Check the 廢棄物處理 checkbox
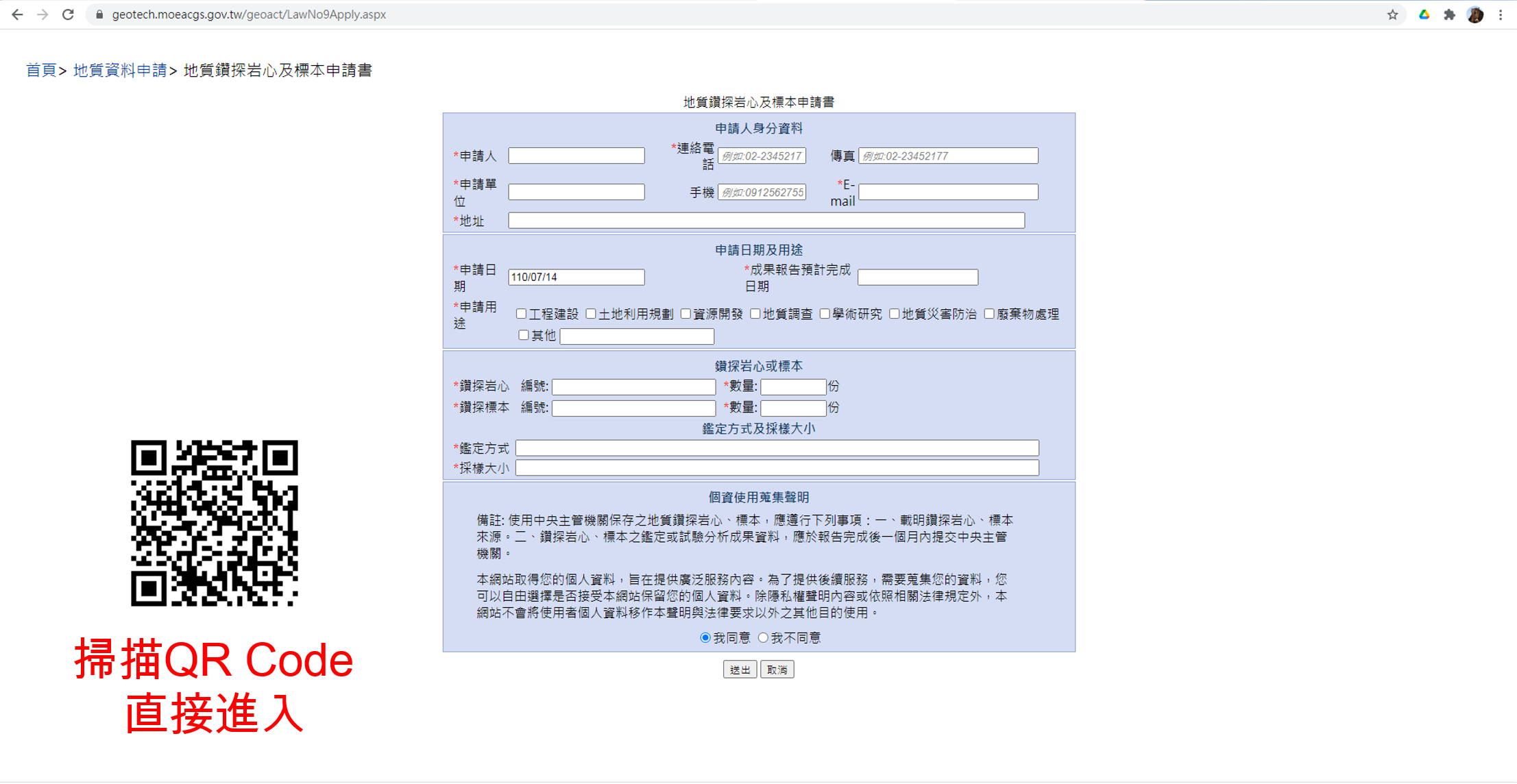Screen dimensions: 1517x784 [x=989, y=314]
